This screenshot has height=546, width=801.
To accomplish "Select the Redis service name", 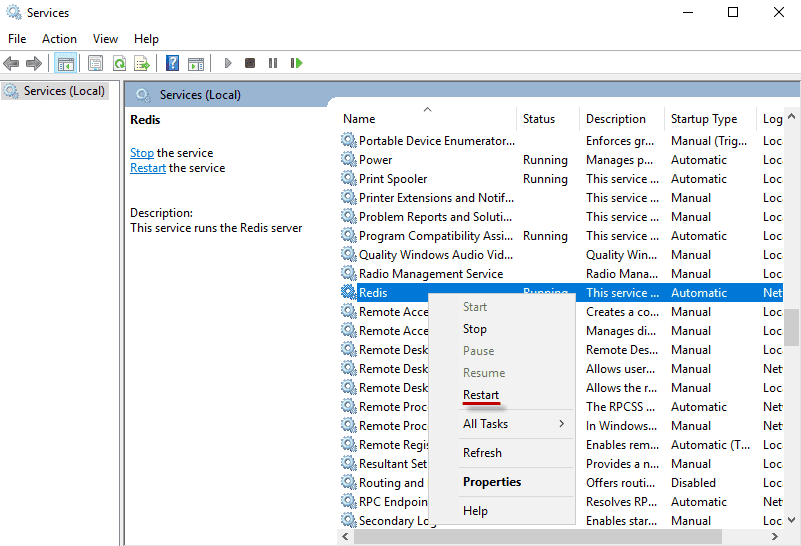I will (x=373, y=293).
